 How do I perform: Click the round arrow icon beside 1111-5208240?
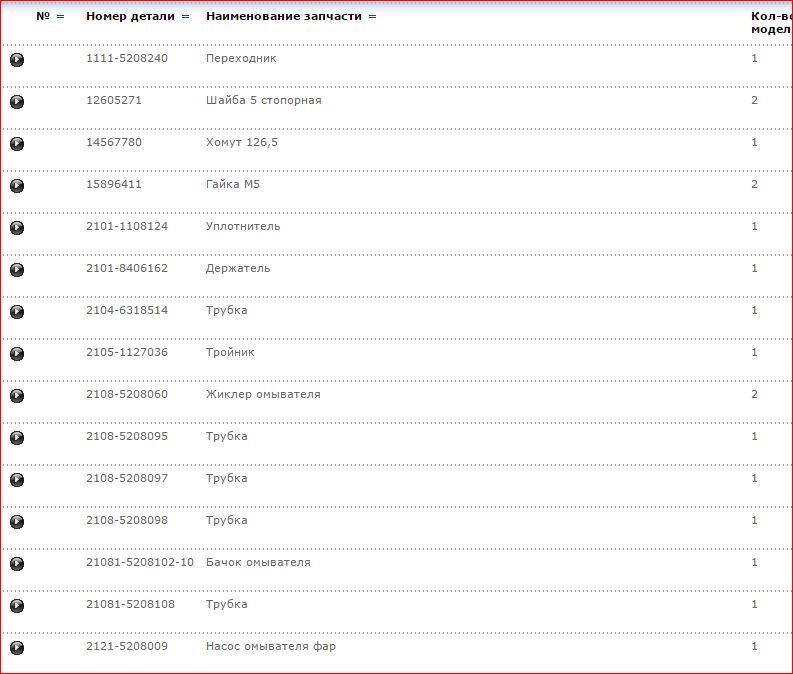pos(17,60)
